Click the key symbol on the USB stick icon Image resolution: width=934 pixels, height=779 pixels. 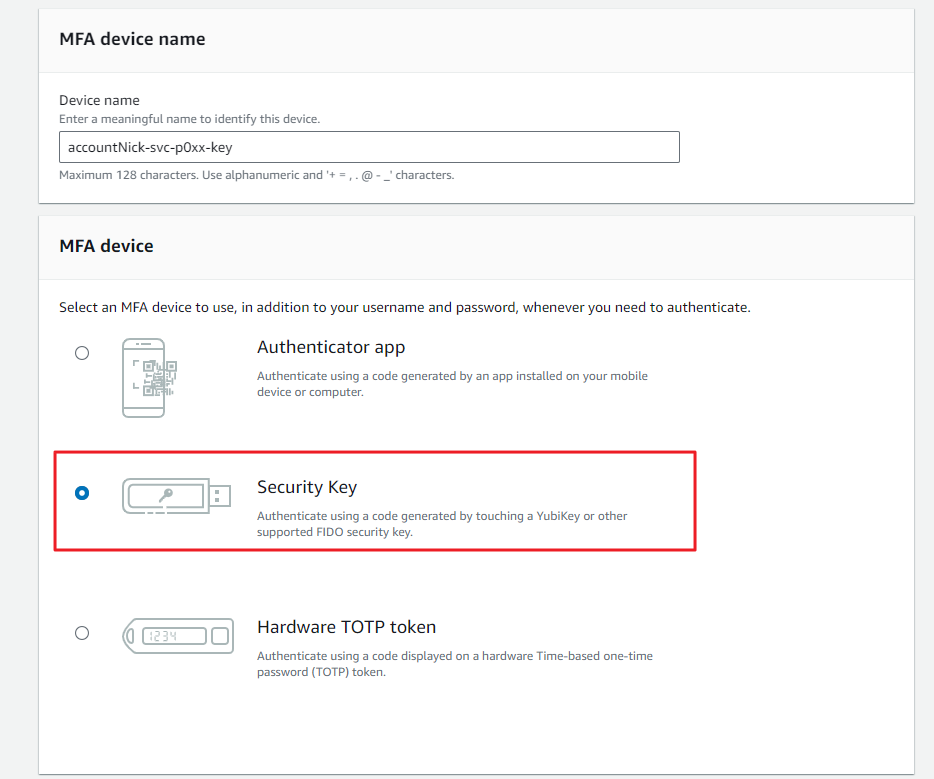pyautogui.click(x=166, y=495)
